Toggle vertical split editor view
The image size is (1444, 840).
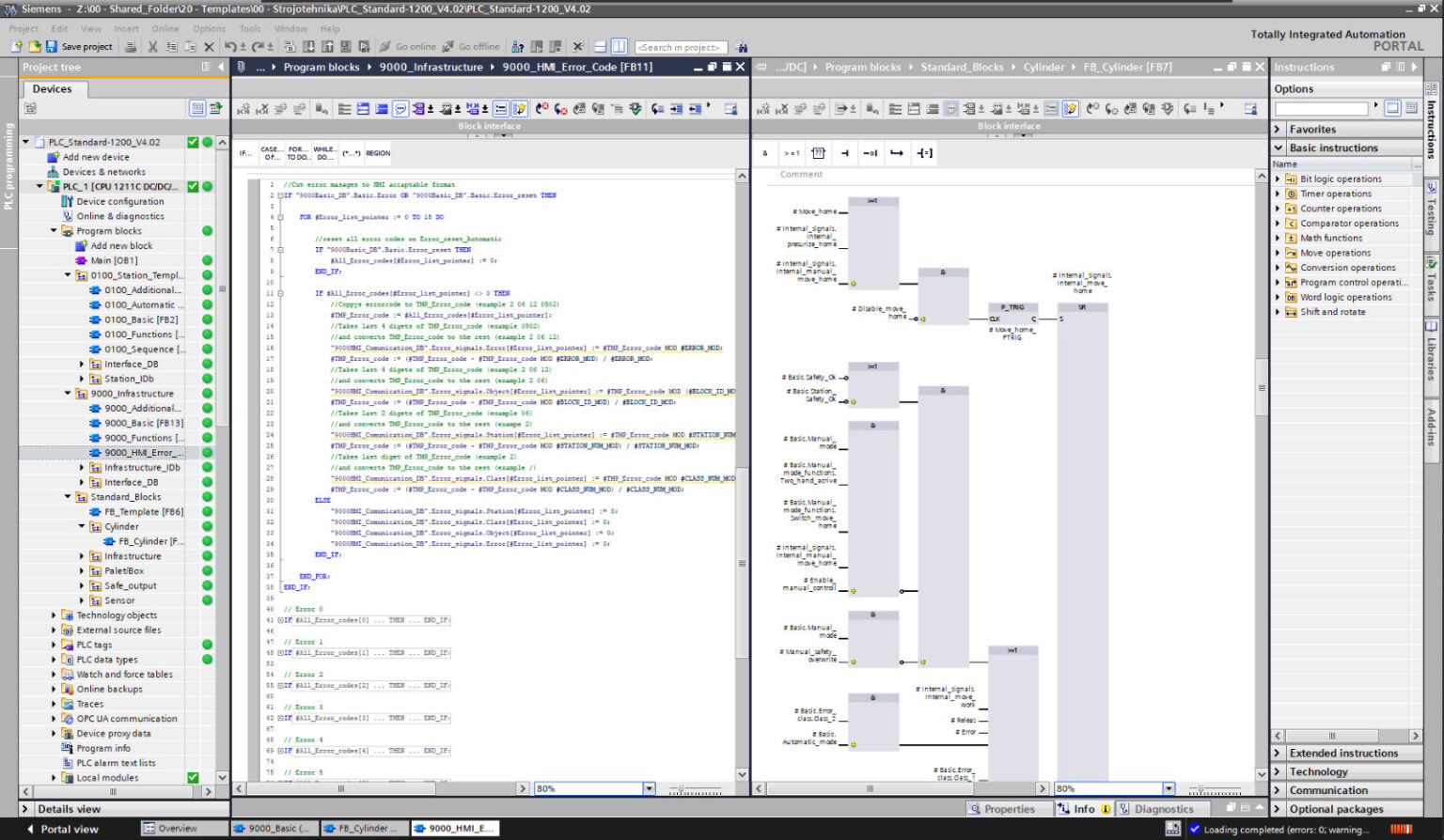click(619, 47)
